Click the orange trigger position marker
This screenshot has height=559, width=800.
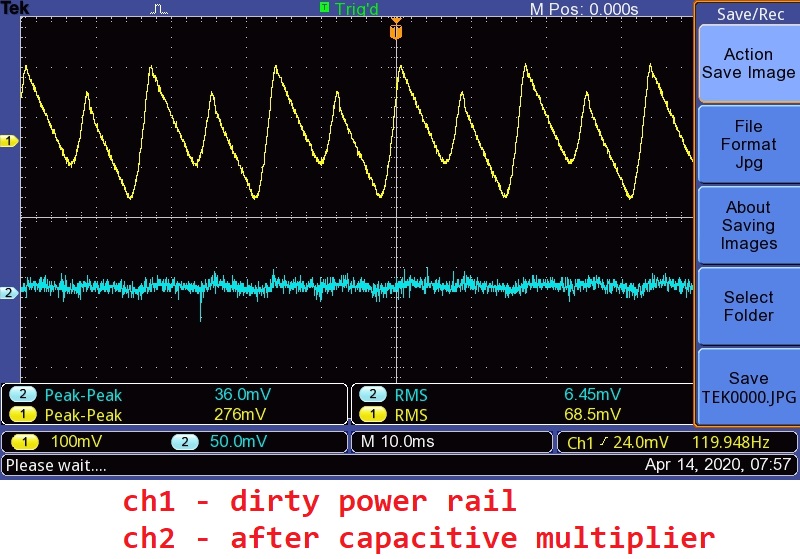click(396, 29)
